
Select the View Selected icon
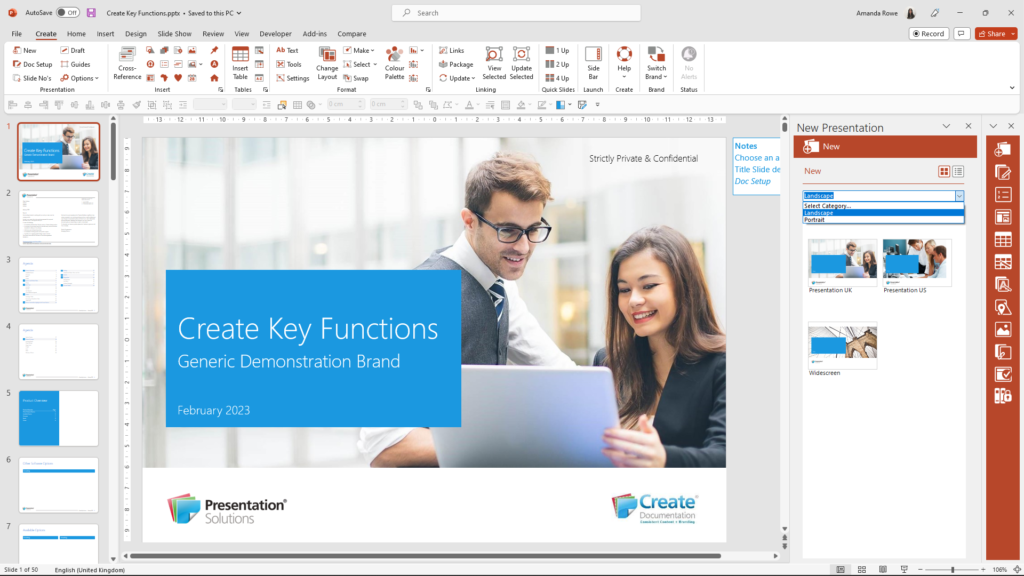[493, 64]
